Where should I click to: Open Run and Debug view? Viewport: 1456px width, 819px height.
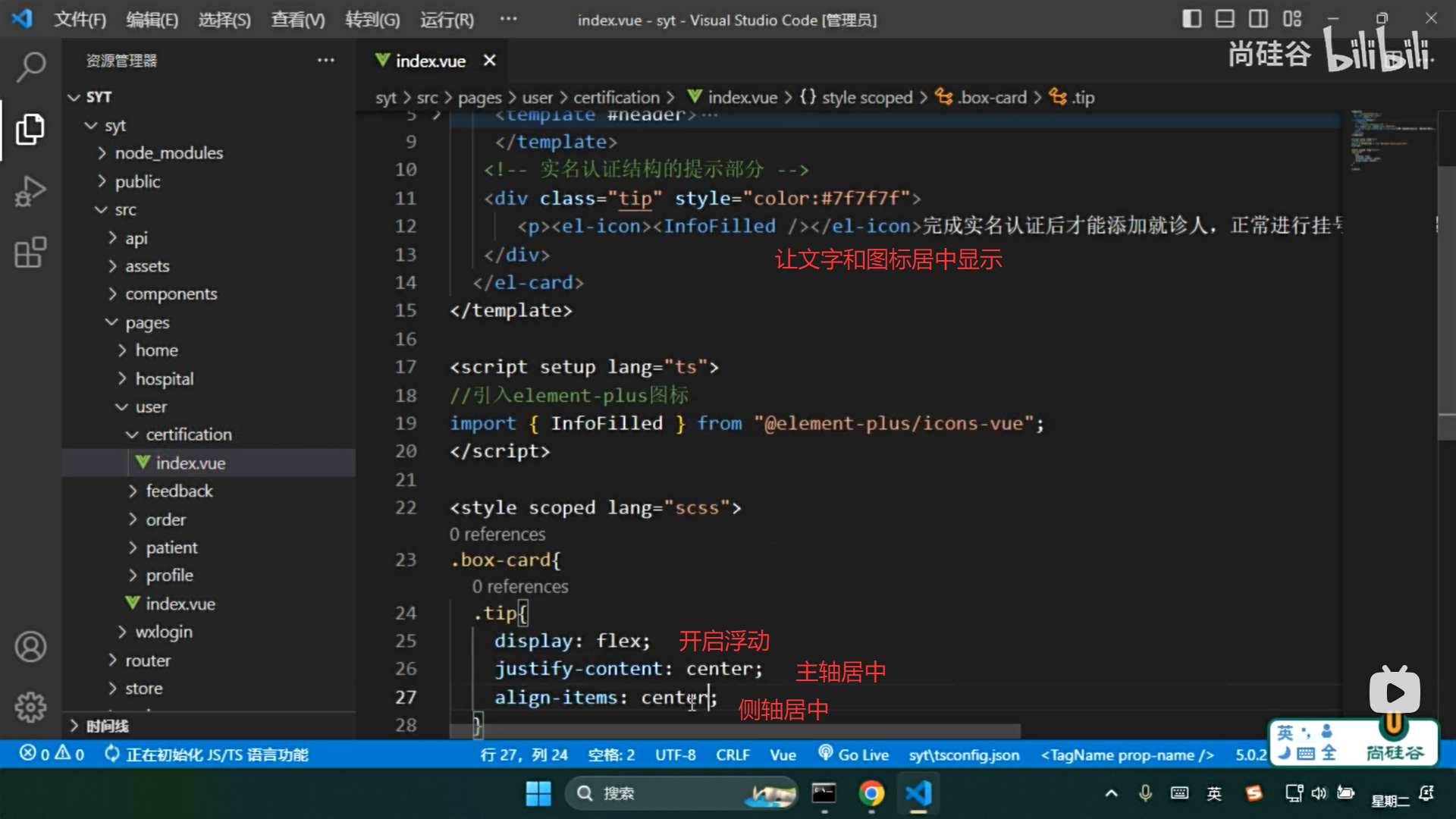[x=30, y=191]
